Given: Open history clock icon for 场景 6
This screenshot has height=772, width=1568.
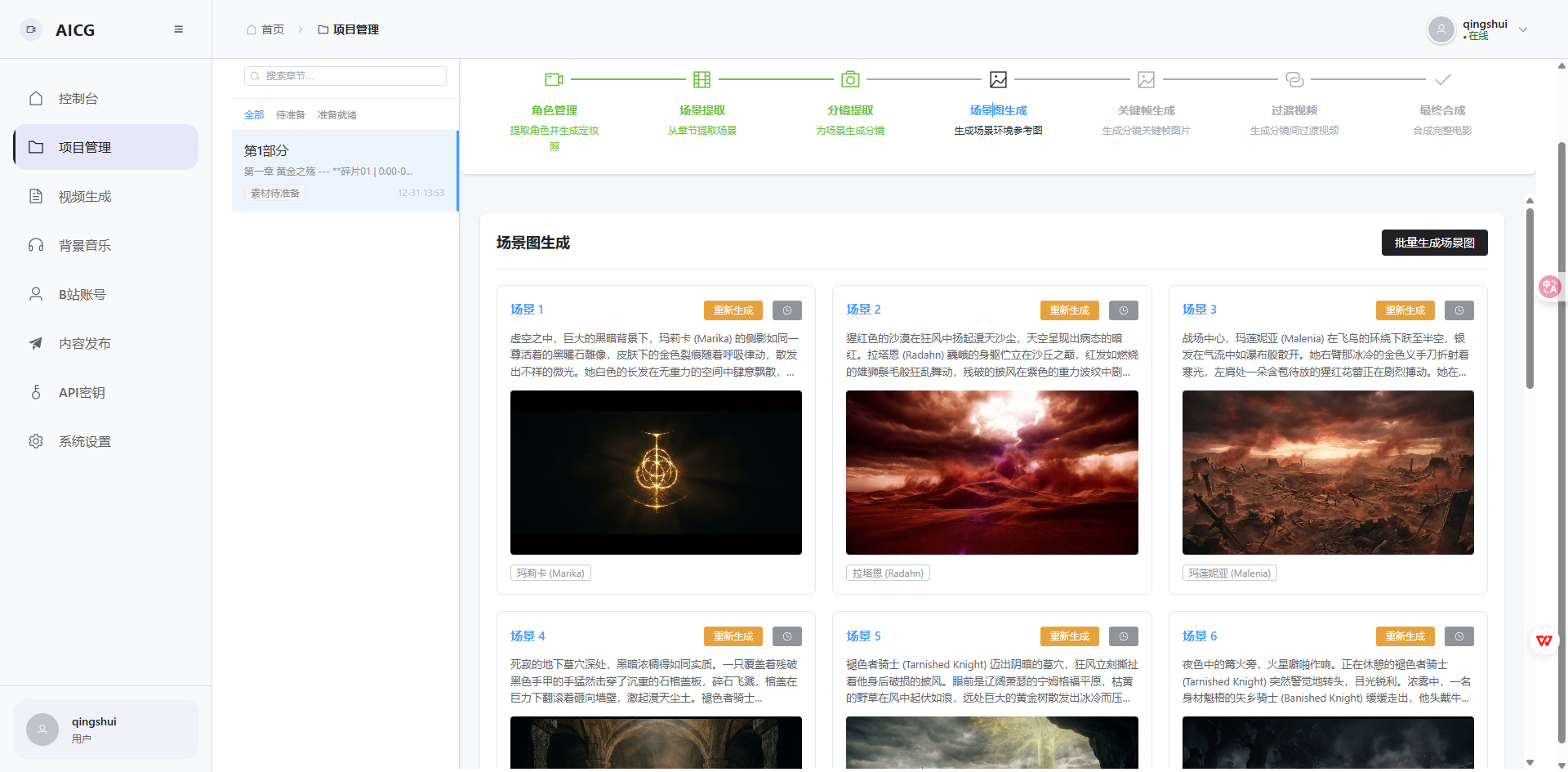Looking at the screenshot, I should [x=1459, y=636].
